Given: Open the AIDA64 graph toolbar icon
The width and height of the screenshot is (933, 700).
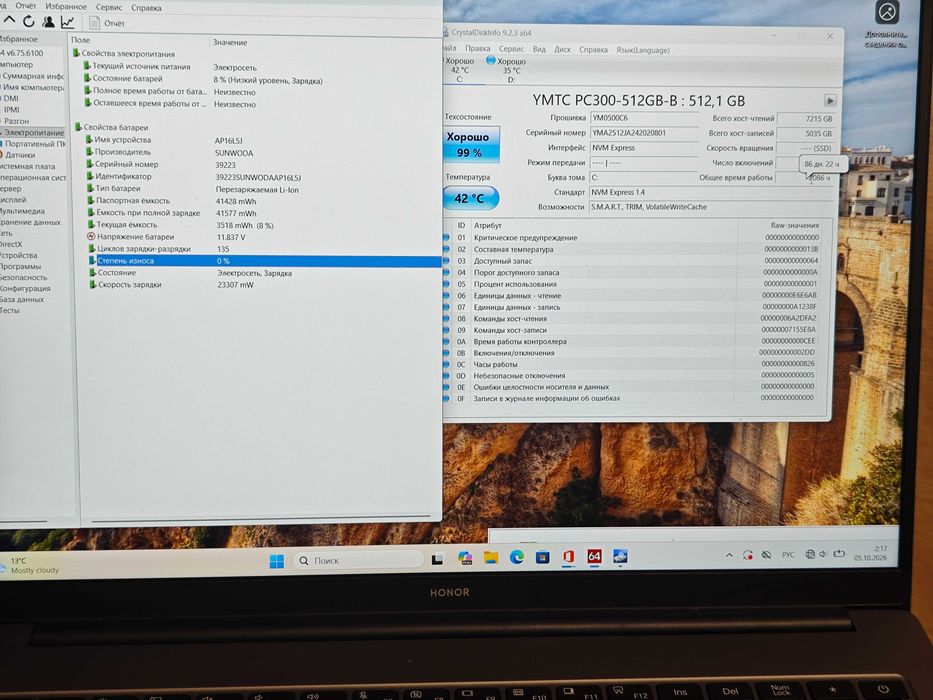Looking at the screenshot, I should pyautogui.click(x=68, y=23).
